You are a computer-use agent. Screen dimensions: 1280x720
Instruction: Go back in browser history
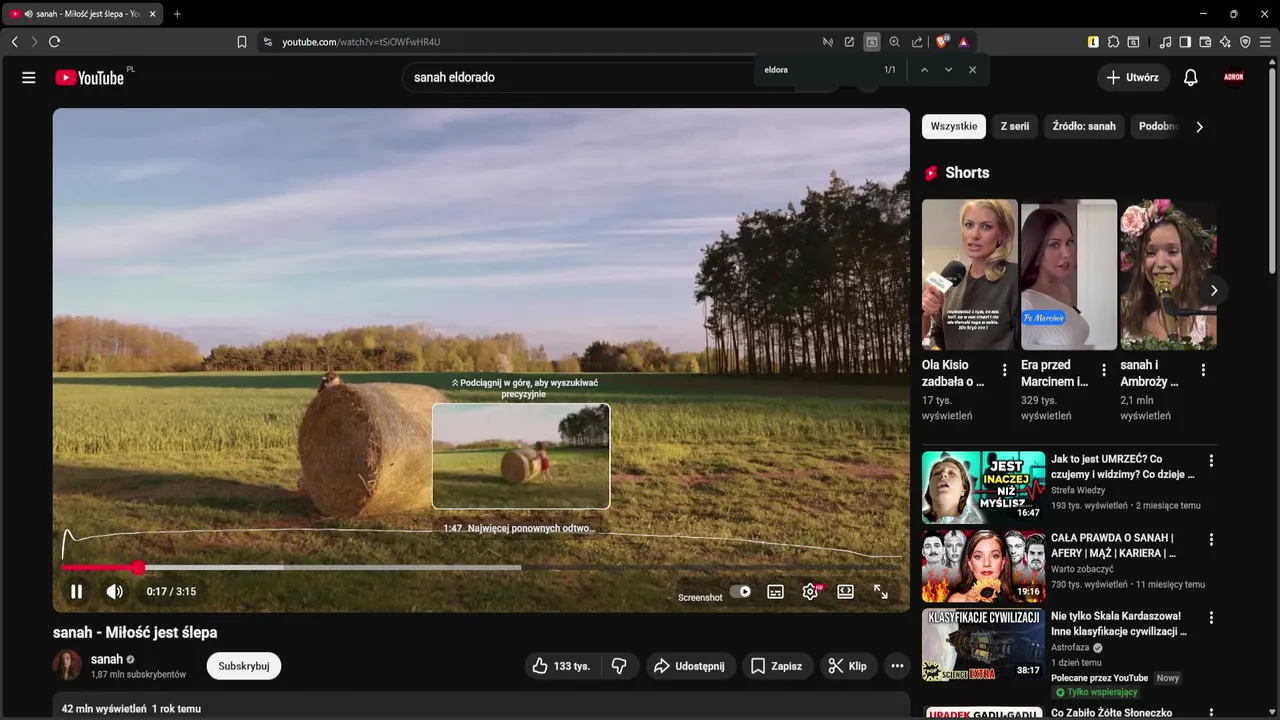14,42
